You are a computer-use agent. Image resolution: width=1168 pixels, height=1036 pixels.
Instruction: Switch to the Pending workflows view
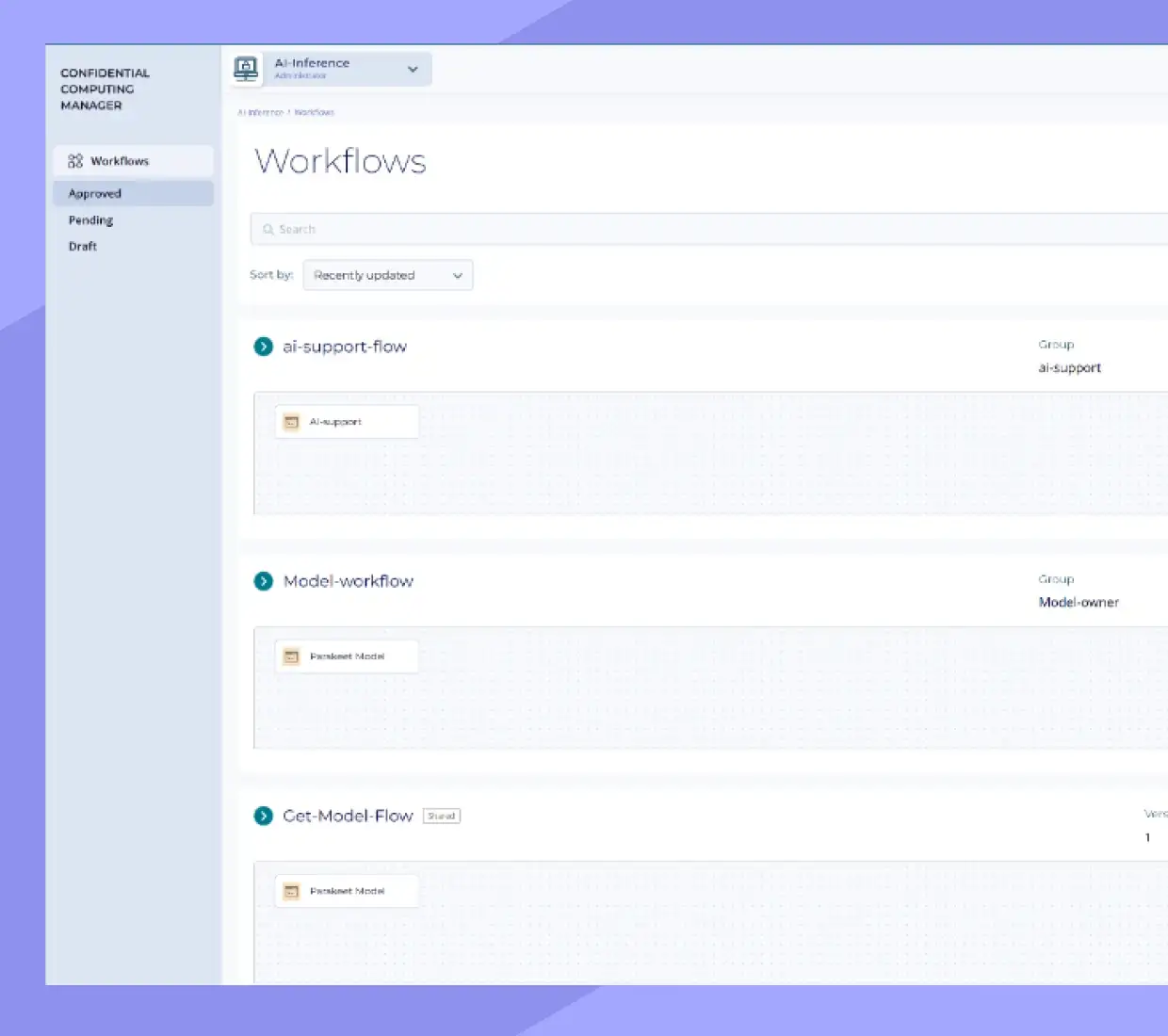click(90, 219)
